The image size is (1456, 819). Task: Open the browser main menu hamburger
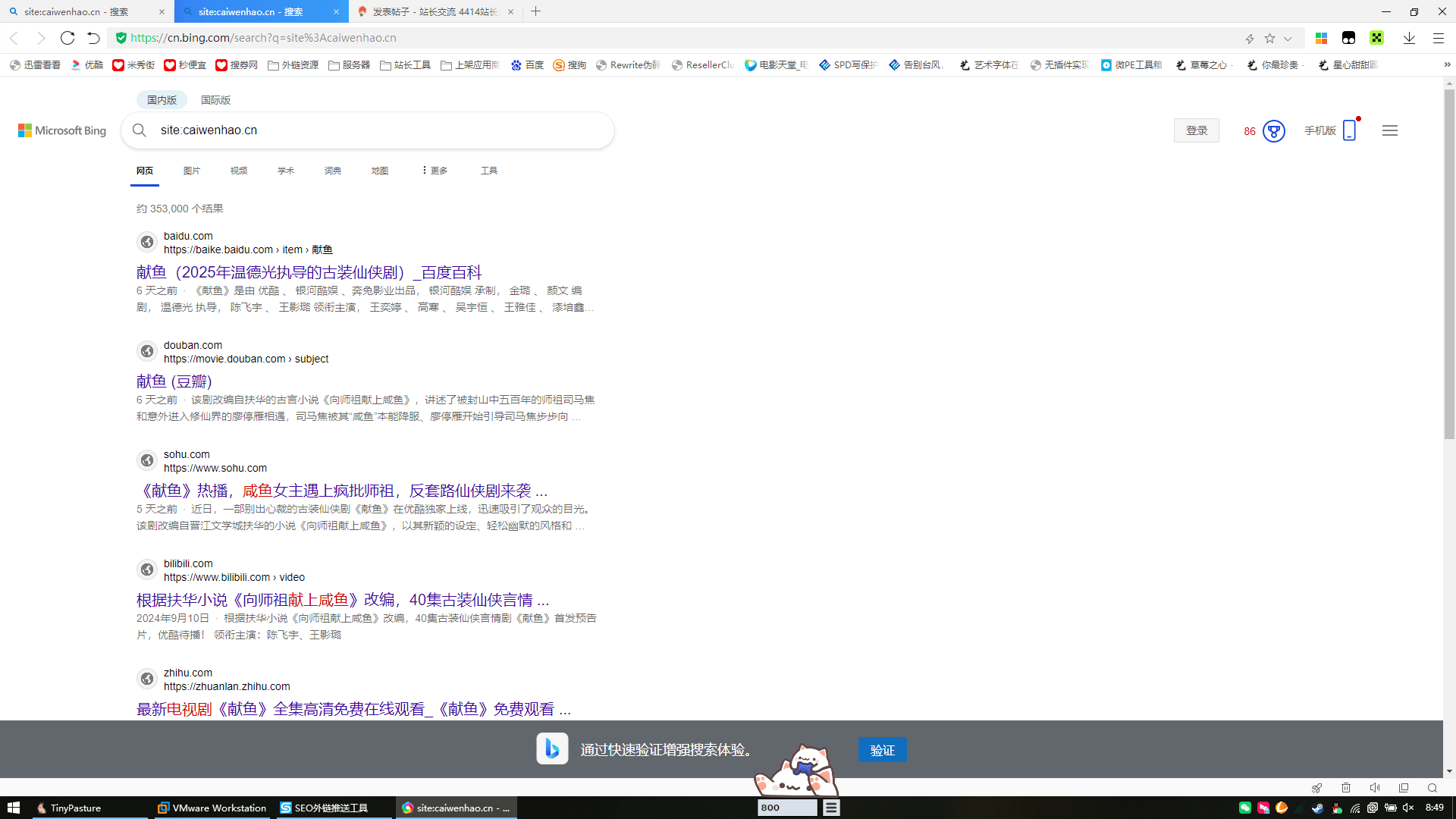point(1438,38)
